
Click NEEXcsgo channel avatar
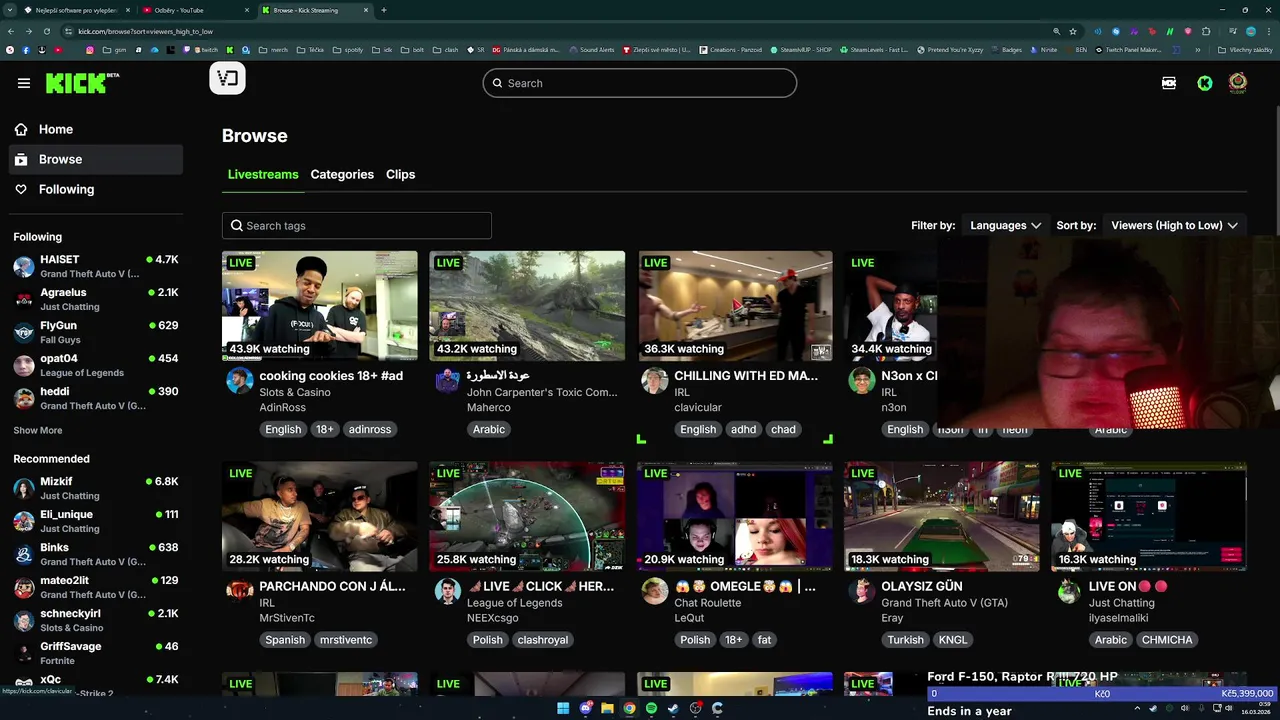[447, 590]
